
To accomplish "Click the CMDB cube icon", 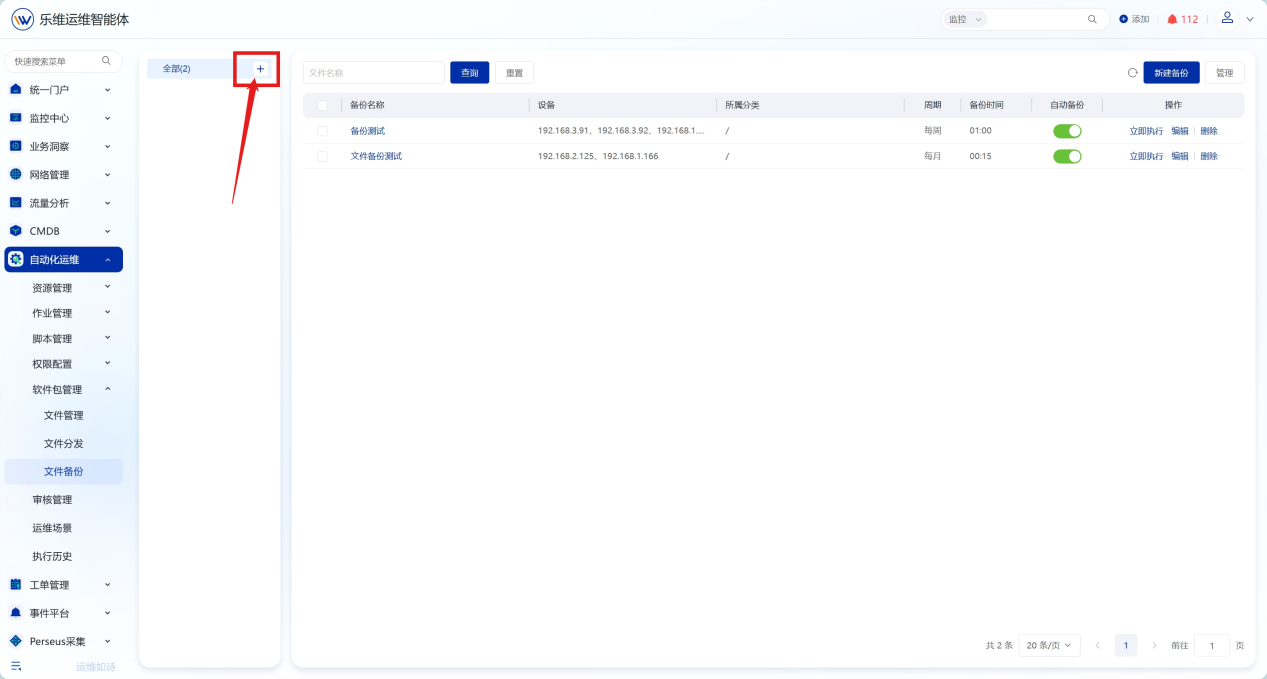I will click(16, 230).
